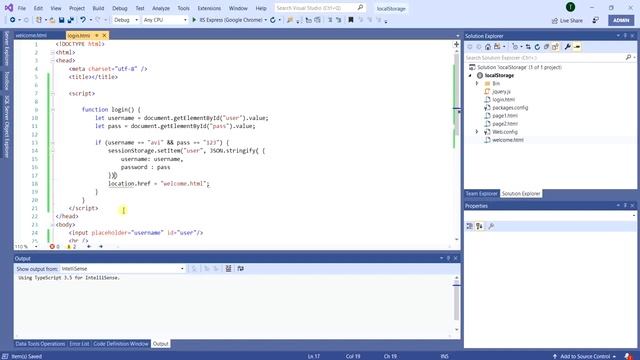Collapse the localStorage project node
The height and width of the screenshot is (360, 640).
tap(470, 76)
